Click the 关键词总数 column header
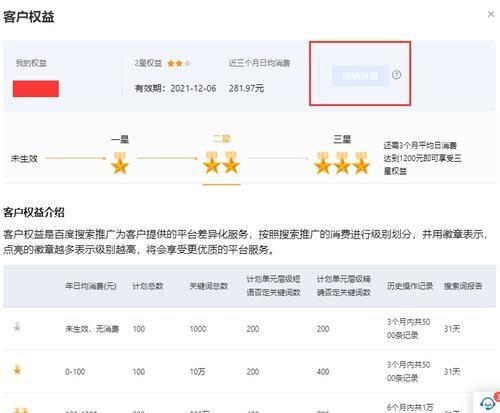 point(209,286)
